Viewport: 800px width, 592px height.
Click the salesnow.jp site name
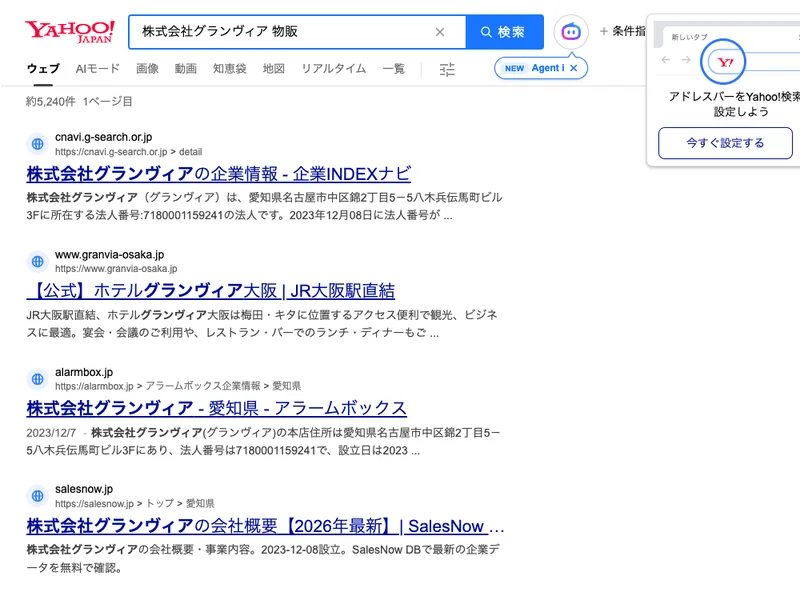tap(84, 489)
